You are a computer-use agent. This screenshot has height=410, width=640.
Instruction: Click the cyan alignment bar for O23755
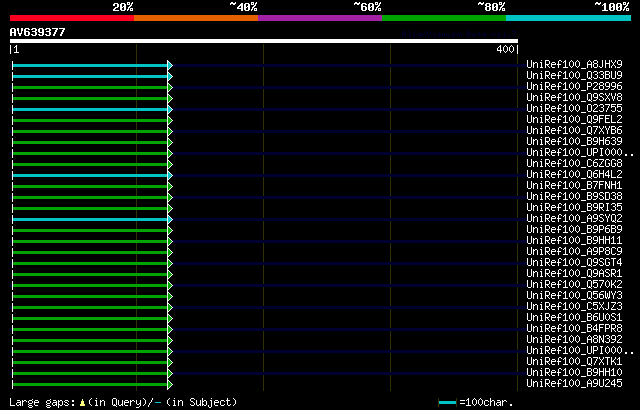tap(90, 109)
